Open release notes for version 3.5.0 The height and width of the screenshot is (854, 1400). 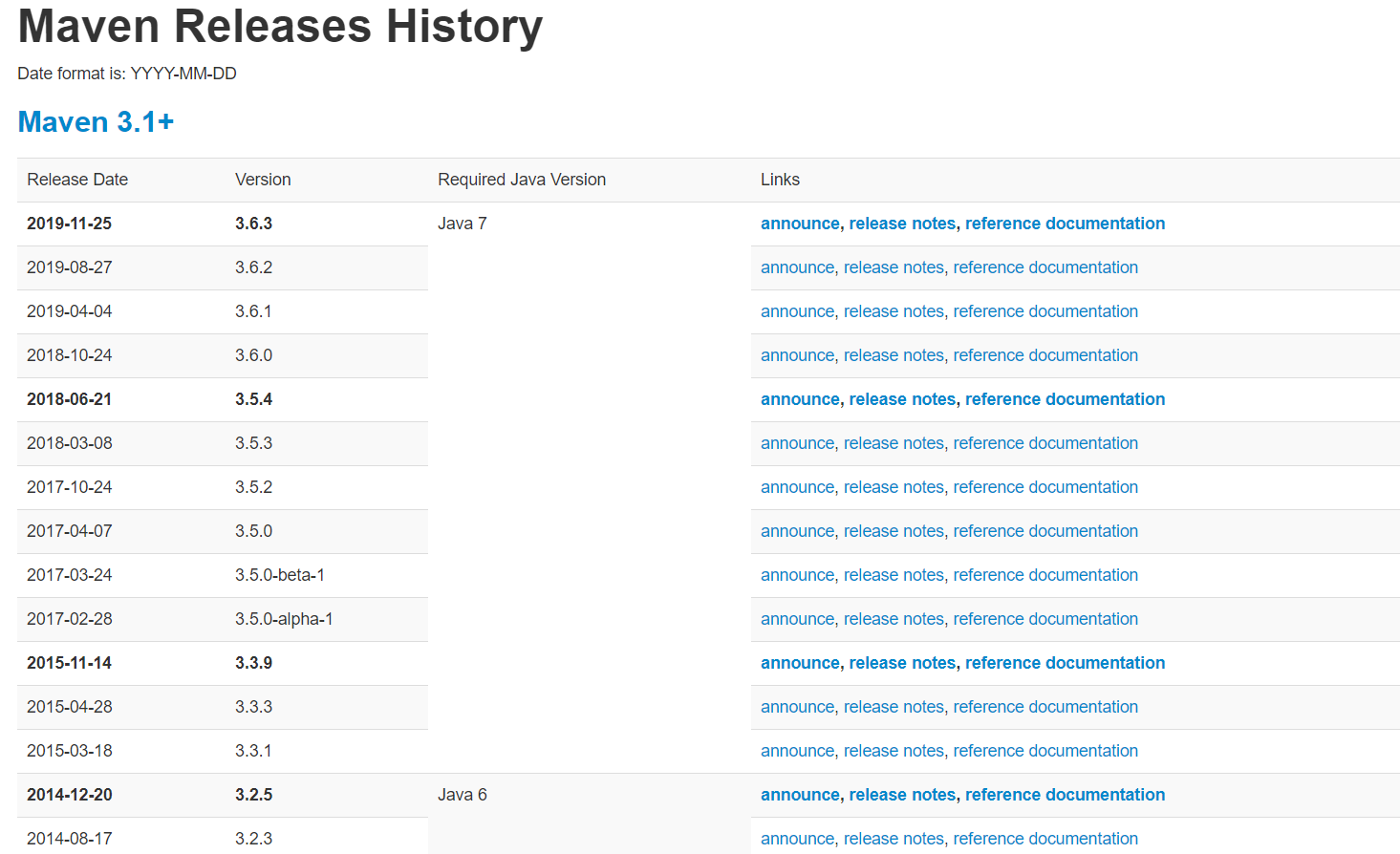(x=894, y=531)
